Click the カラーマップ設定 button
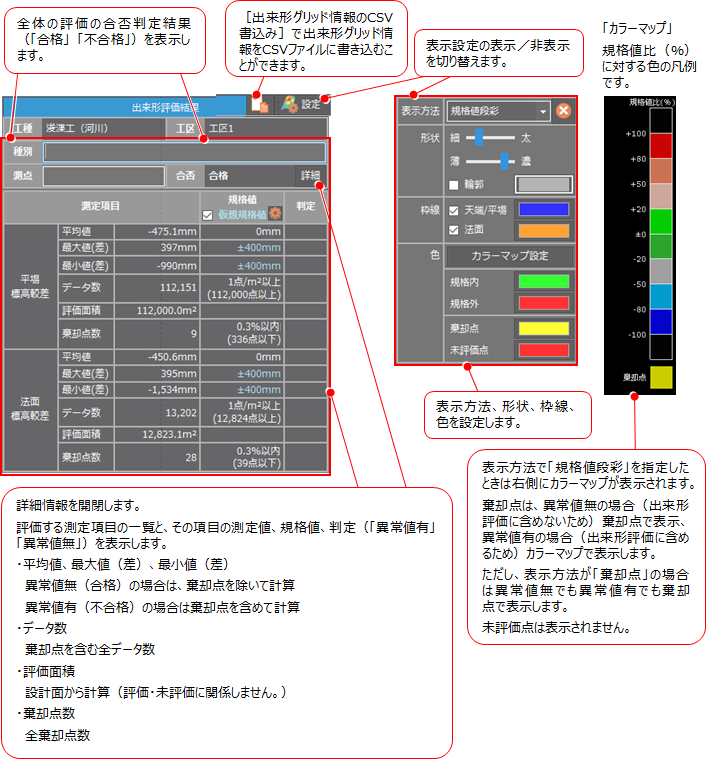 (509, 256)
